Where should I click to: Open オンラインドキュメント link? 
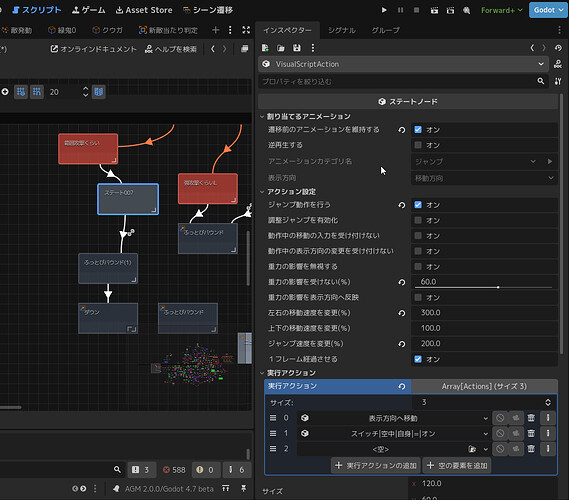point(94,49)
